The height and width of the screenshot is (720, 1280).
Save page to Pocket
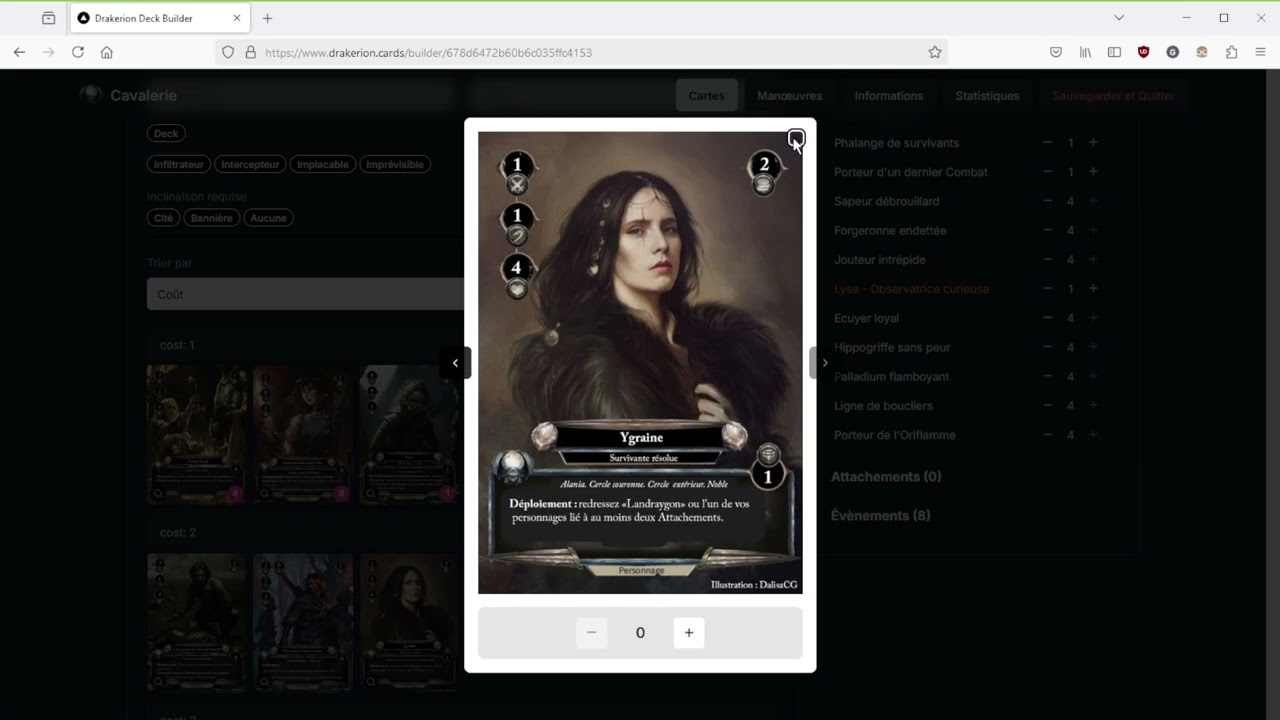tap(1056, 52)
